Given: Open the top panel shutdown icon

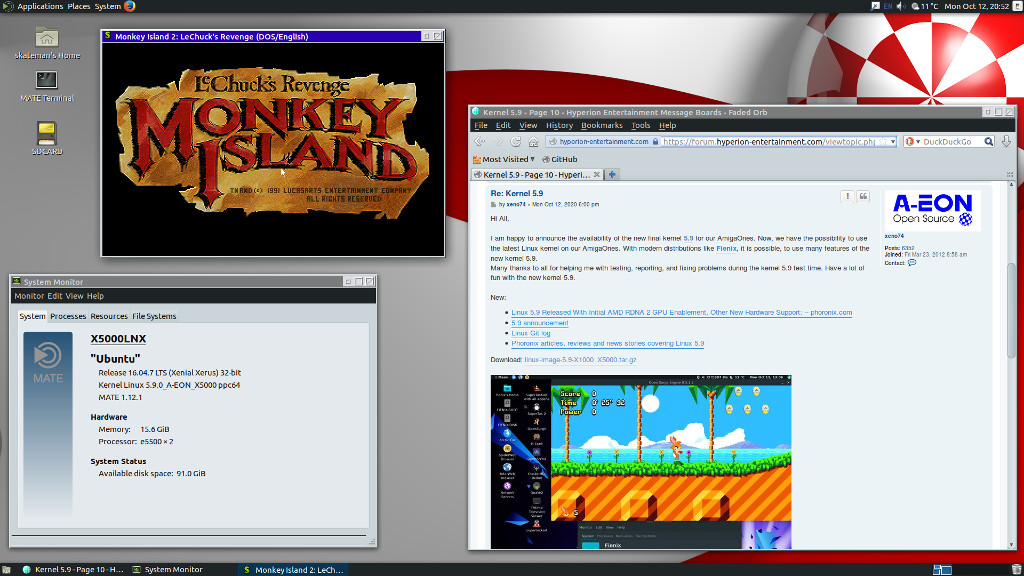Looking at the screenshot, I should click(x=1017, y=6).
